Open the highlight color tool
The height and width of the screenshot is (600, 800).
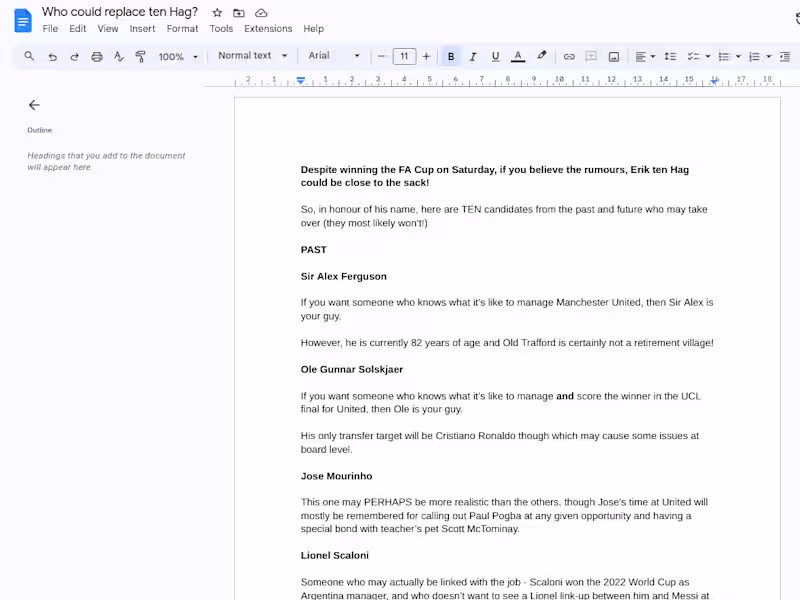[x=542, y=56]
